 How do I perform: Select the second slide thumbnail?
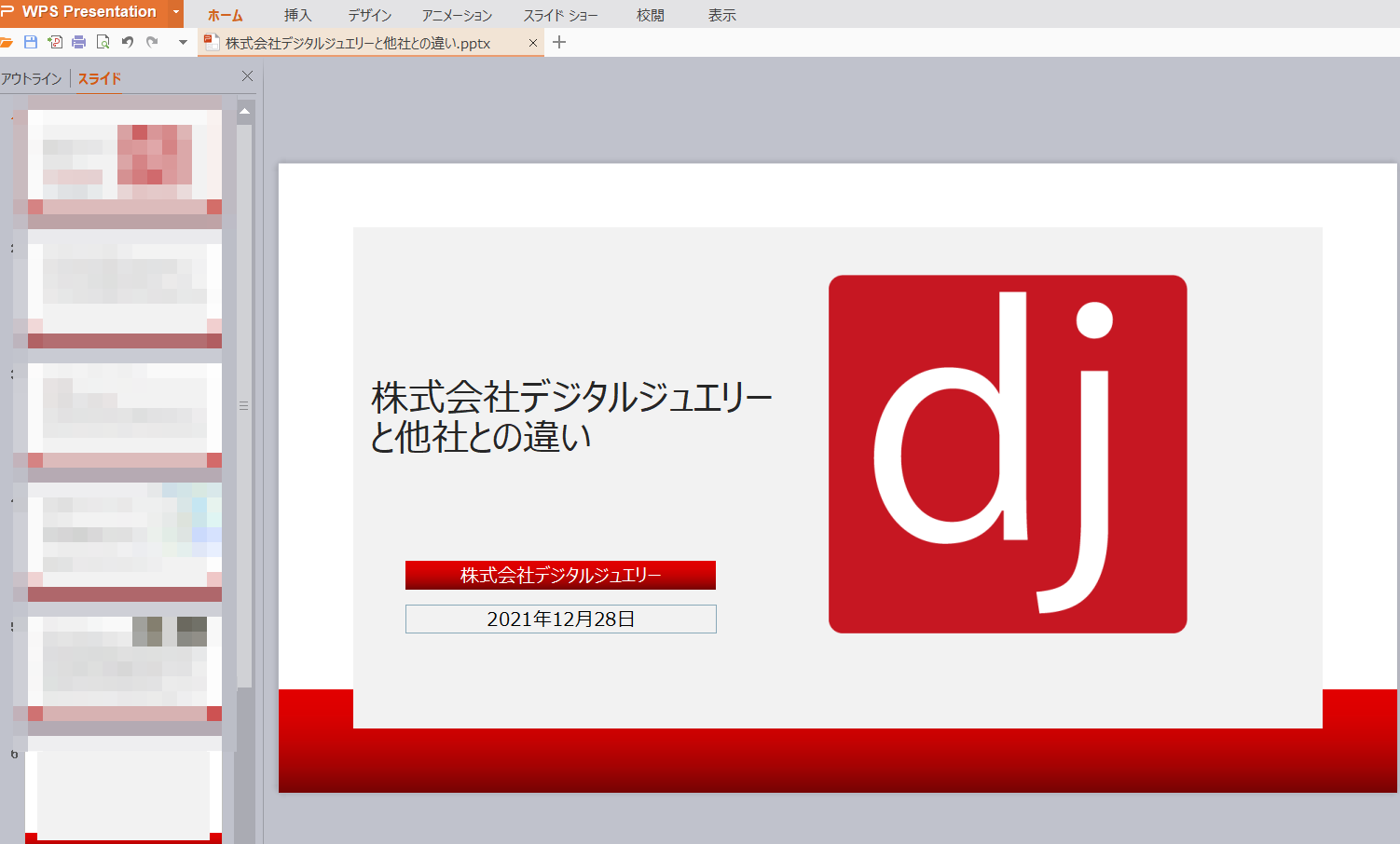coord(125,296)
